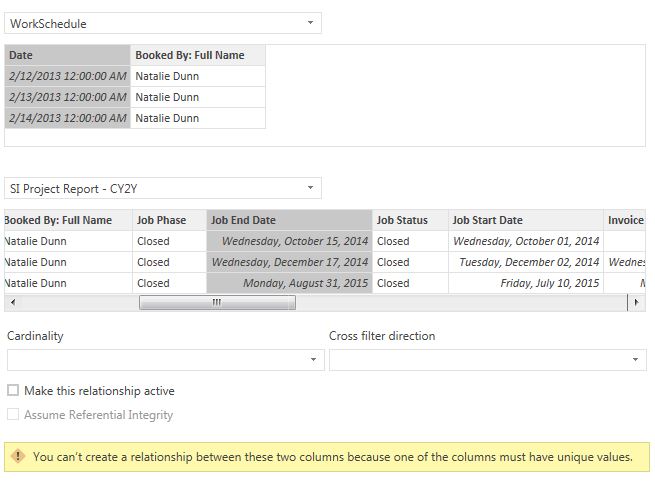Click the warning message about unique values
Image resolution: width=655 pixels, height=486 pixels.
pos(333,457)
